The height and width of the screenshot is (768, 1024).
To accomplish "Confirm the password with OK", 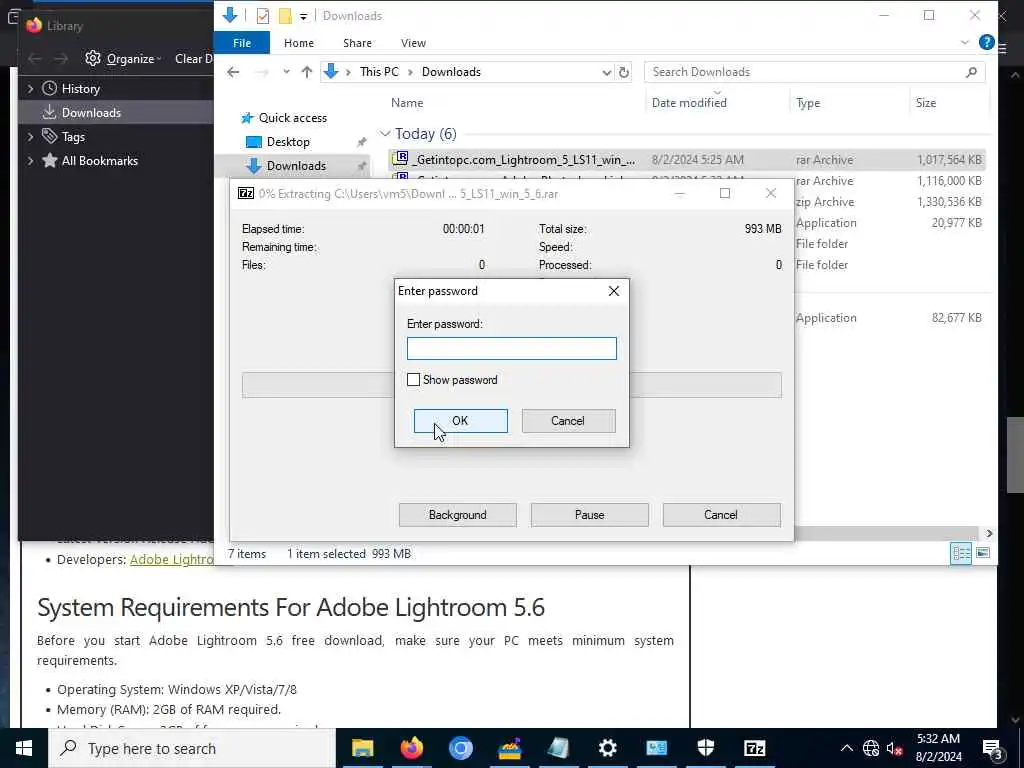I will click(x=460, y=421).
